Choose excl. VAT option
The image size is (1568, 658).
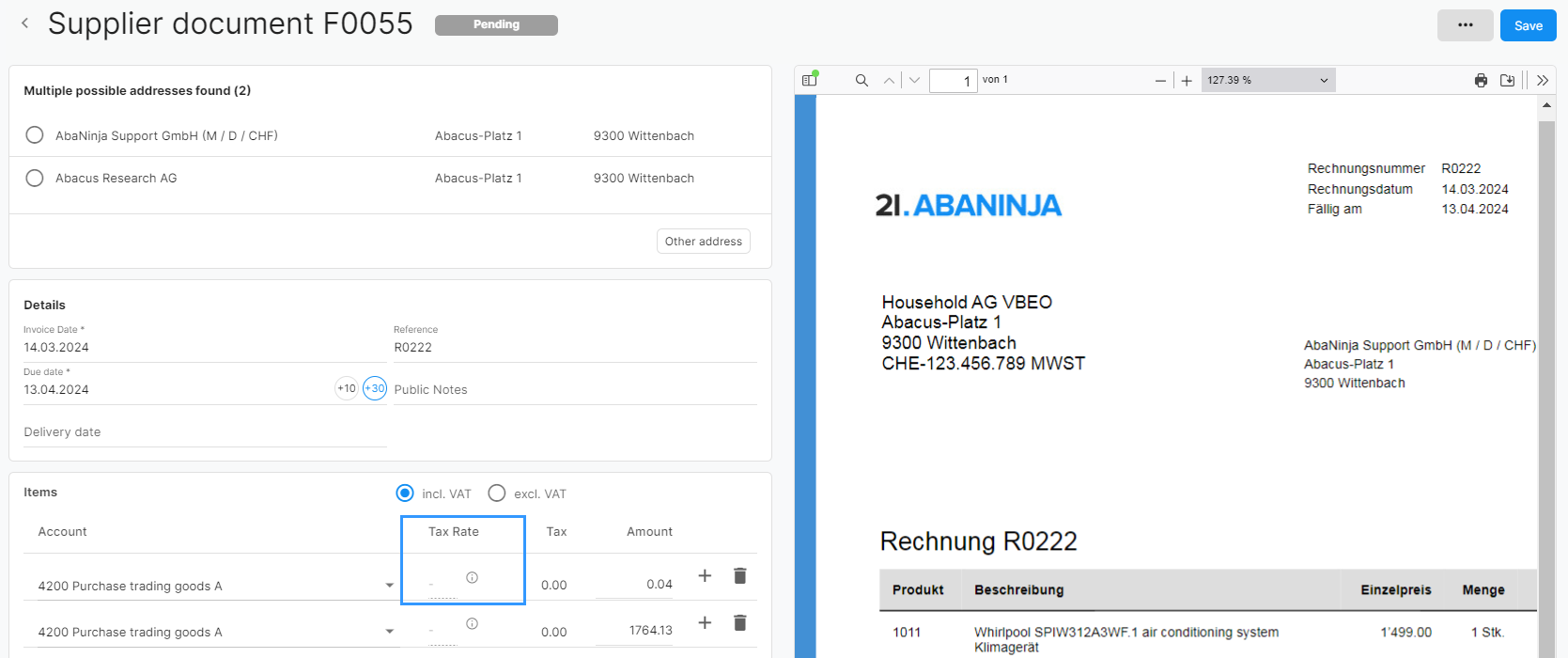(497, 493)
